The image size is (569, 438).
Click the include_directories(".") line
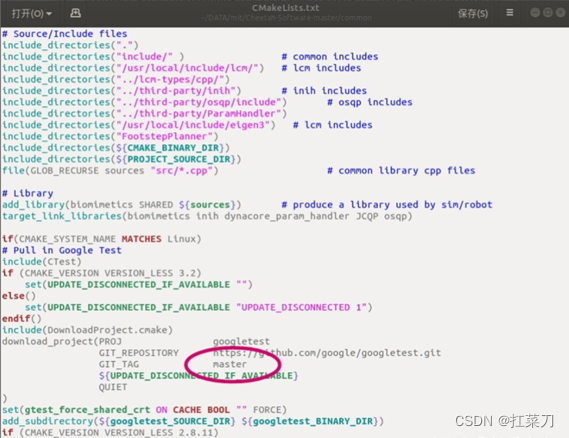(70, 45)
